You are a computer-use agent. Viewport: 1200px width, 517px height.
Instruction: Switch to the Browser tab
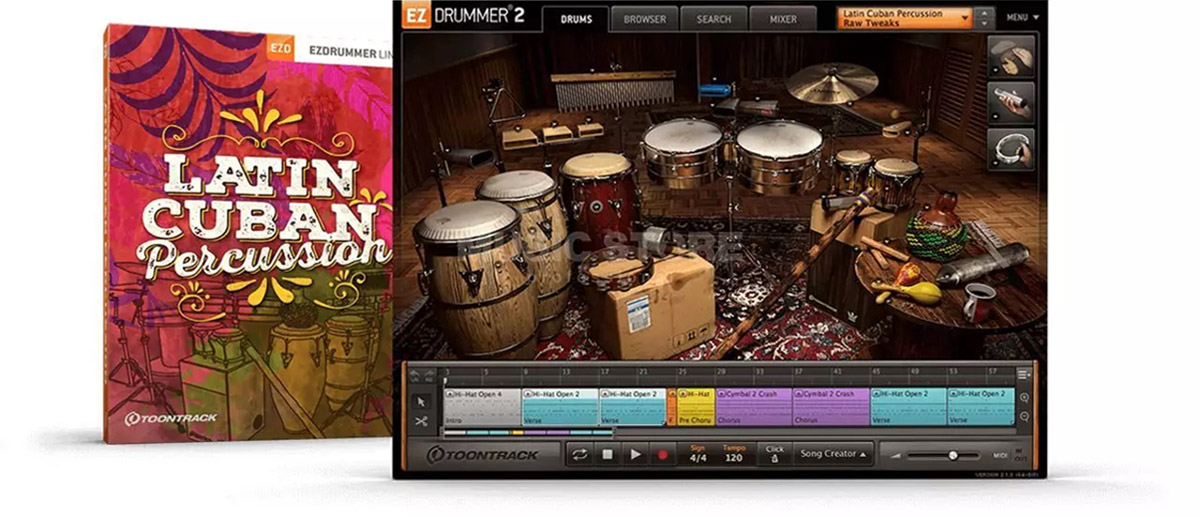point(644,19)
